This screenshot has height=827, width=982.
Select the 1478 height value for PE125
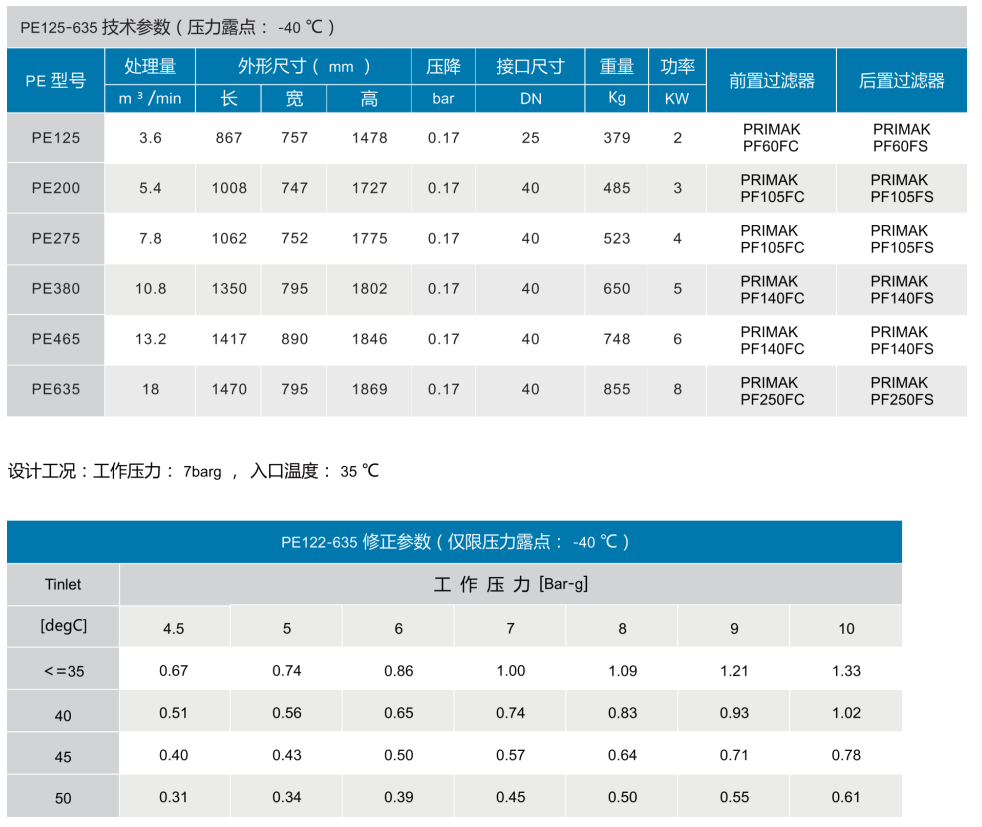(369, 138)
